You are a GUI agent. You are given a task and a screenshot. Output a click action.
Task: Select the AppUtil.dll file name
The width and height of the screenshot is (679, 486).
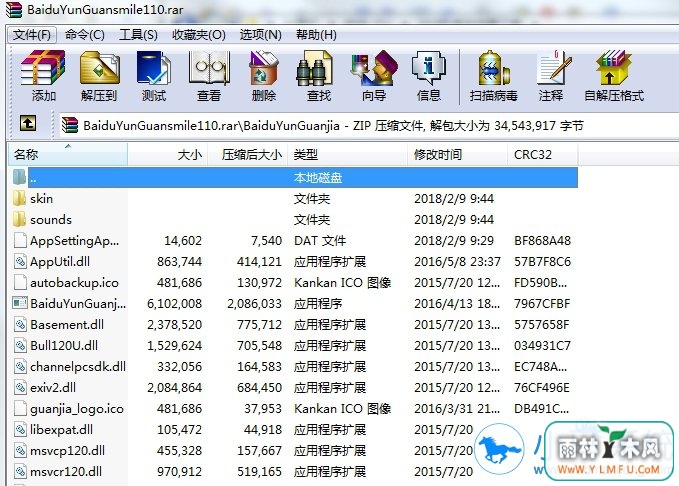(x=60, y=261)
